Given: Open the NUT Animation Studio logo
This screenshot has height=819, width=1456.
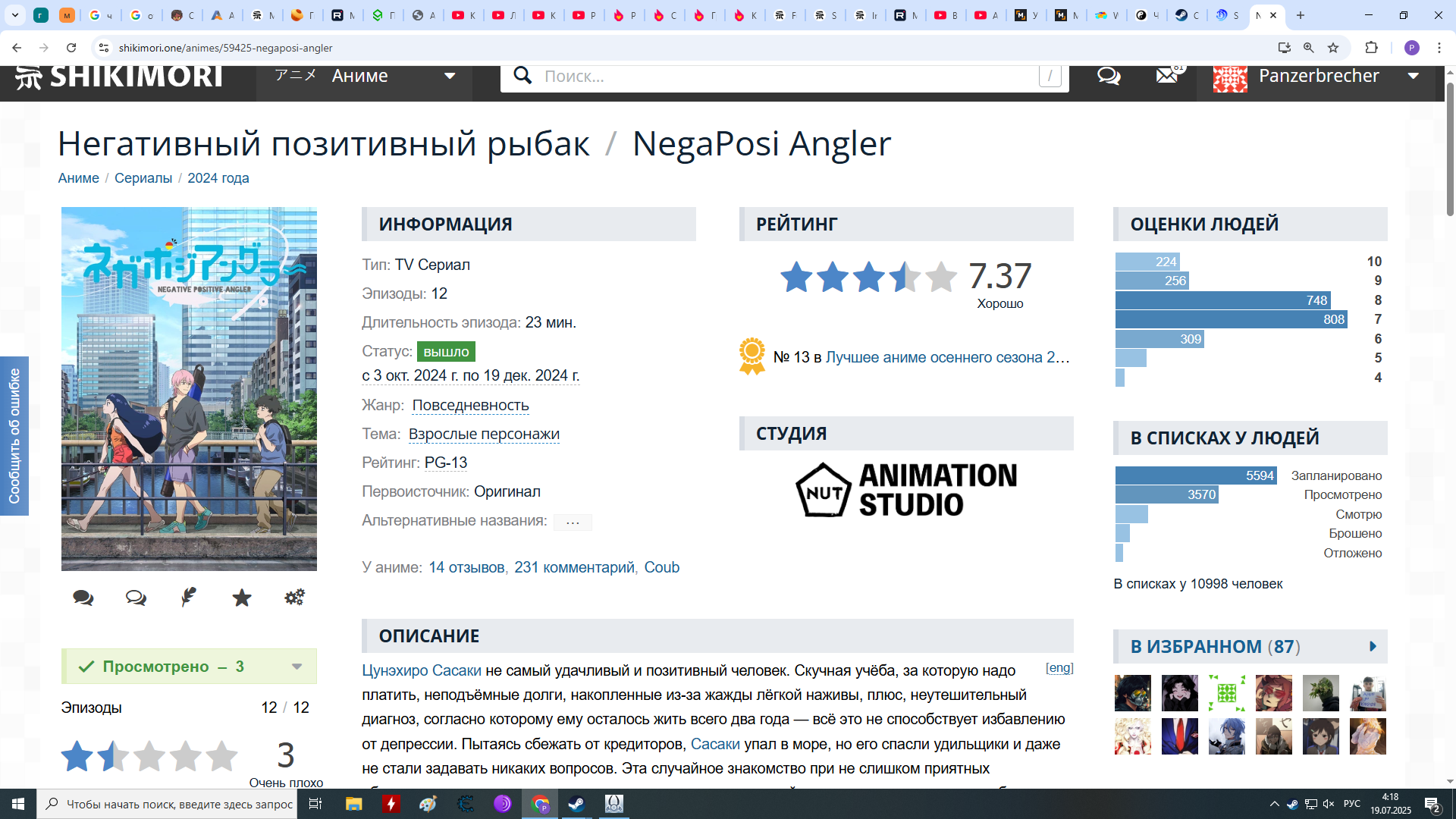Looking at the screenshot, I should (906, 490).
